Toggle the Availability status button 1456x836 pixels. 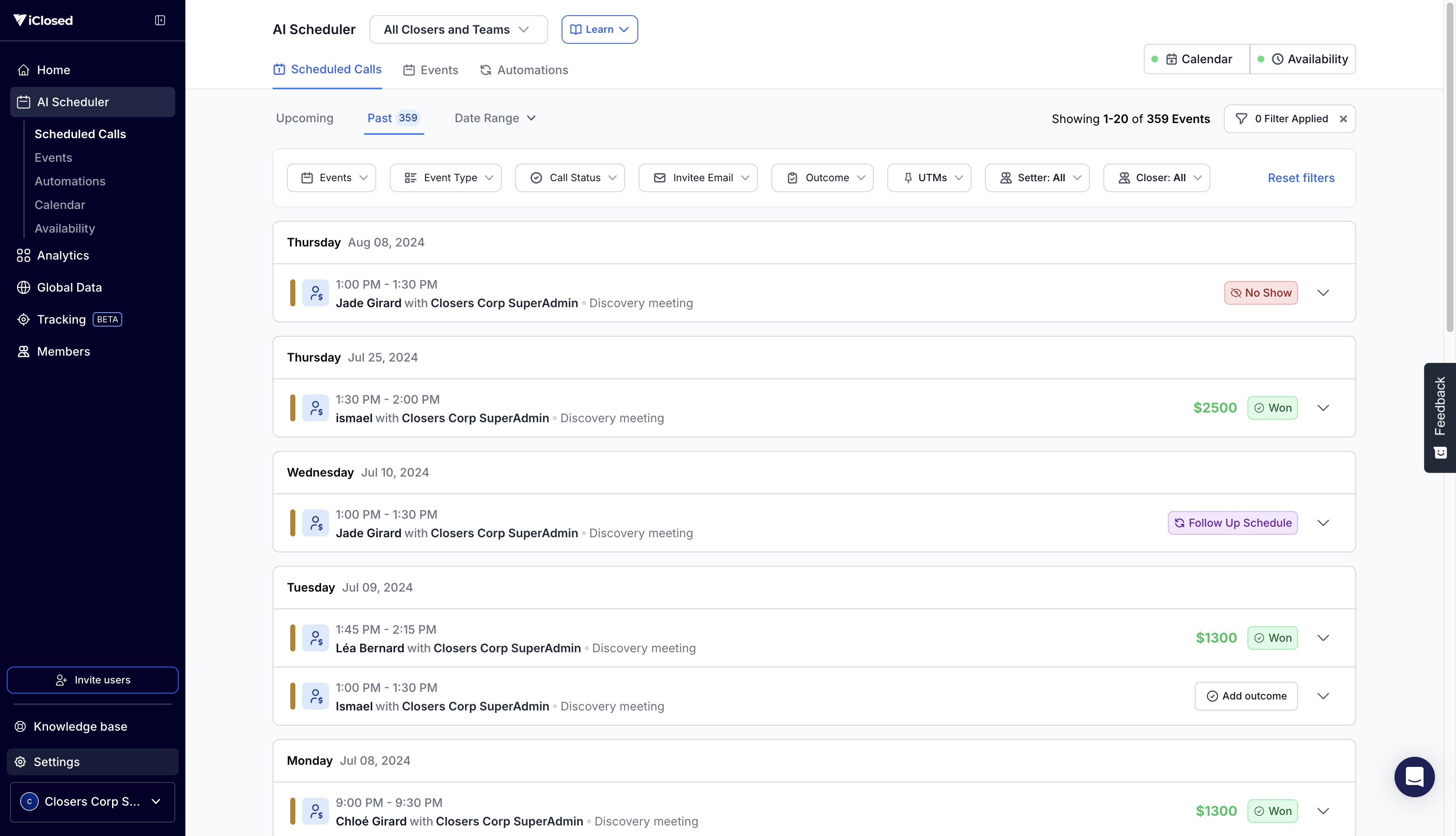click(1303, 59)
